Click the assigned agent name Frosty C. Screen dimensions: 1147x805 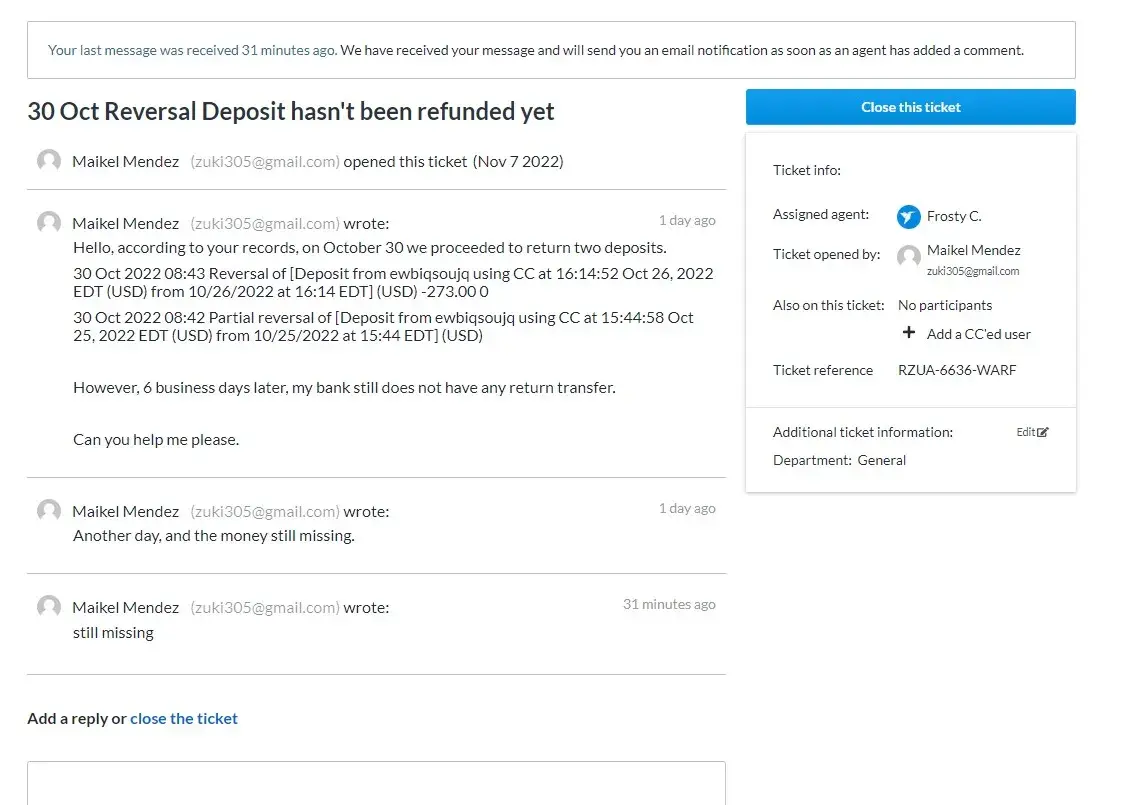click(954, 216)
